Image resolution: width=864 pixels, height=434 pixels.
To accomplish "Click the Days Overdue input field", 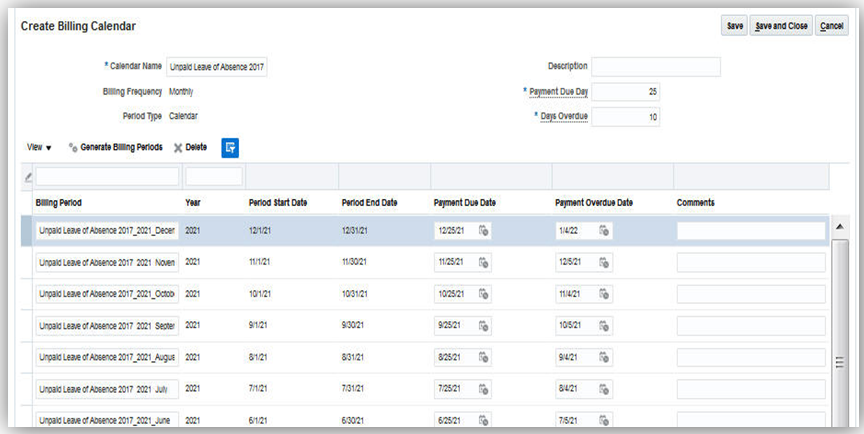I will 625,117.
